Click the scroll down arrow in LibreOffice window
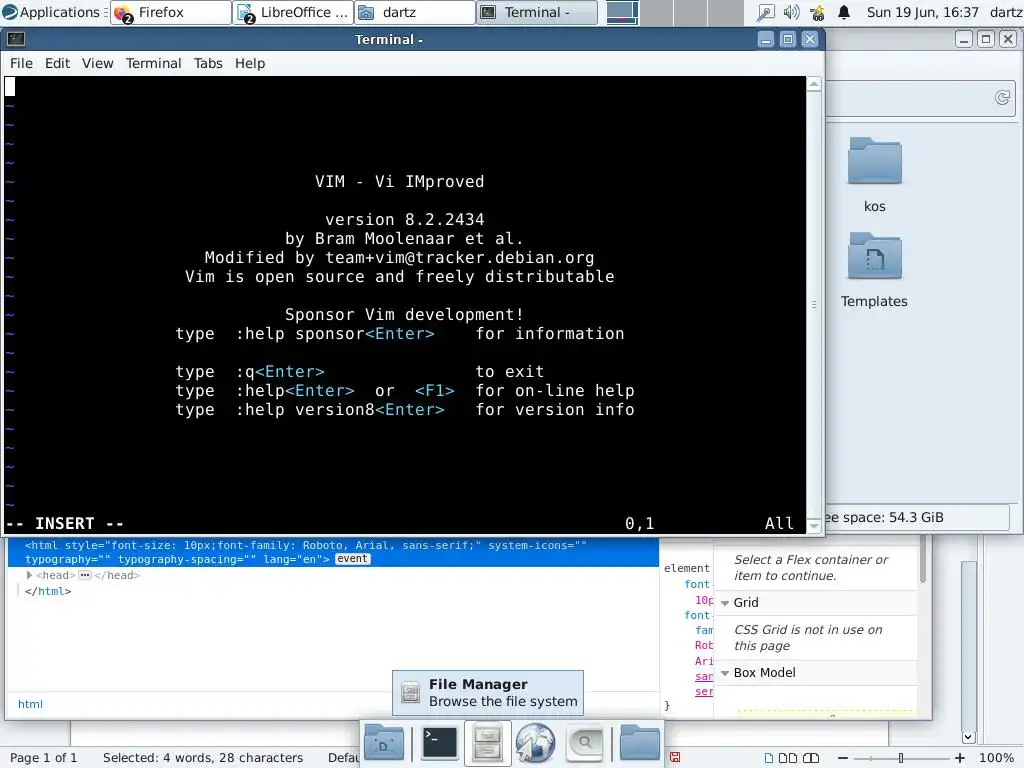The image size is (1024, 768). pyautogui.click(x=968, y=737)
